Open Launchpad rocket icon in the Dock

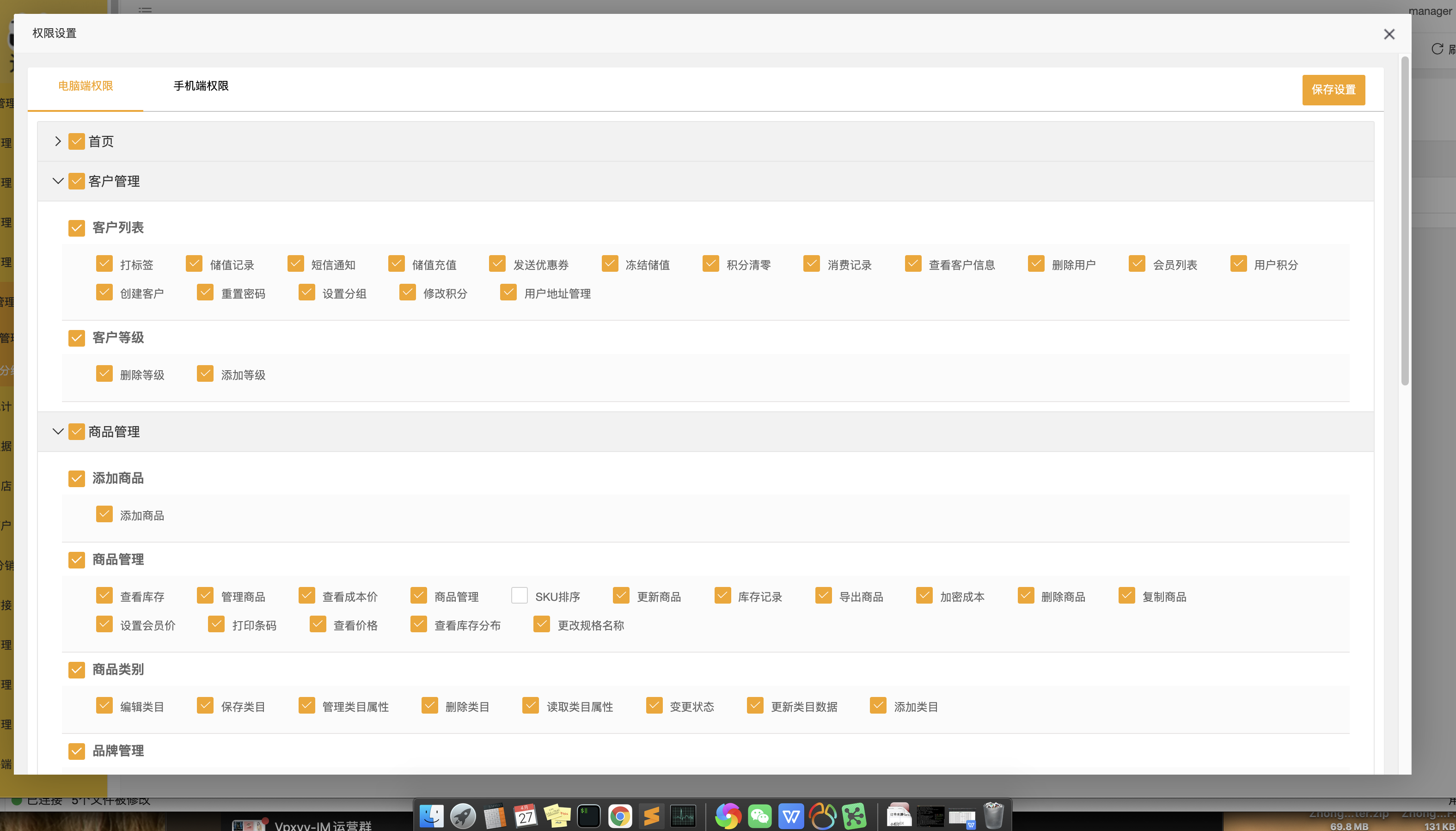[463, 816]
